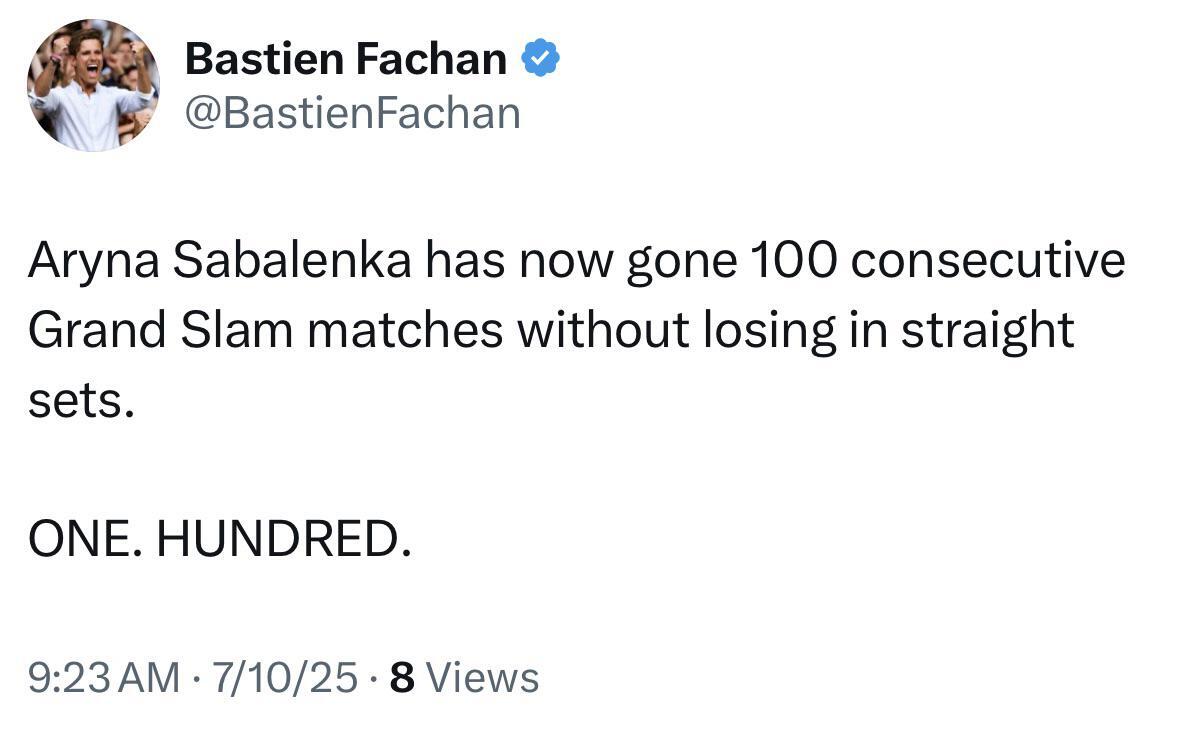Click the word matches in tweet
This screenshot has width=1179, height=735.
(405, 331)
